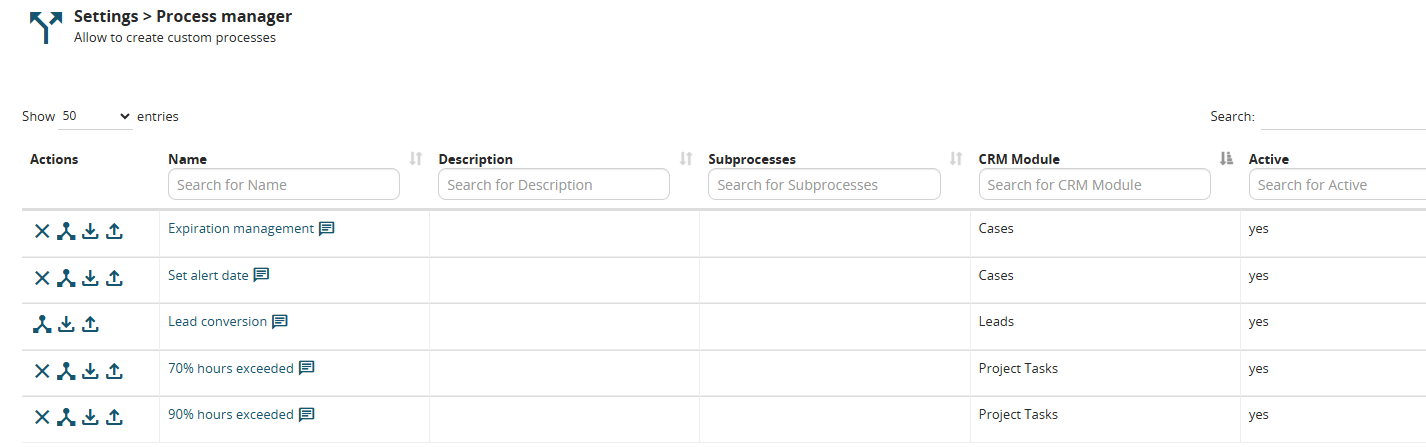
Task: Open the Set alert date link
Action: point(208,275)
